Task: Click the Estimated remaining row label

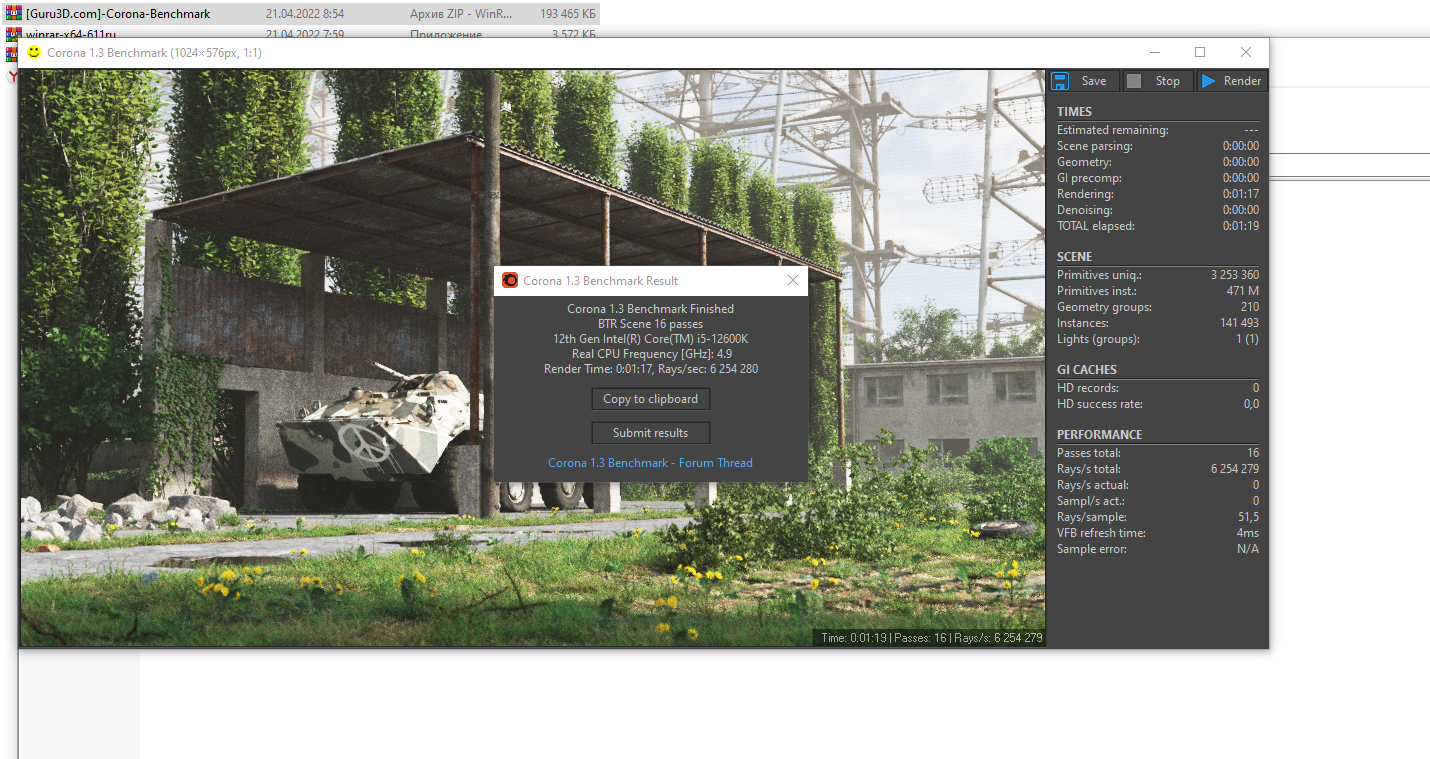Action: point(1112,130)
